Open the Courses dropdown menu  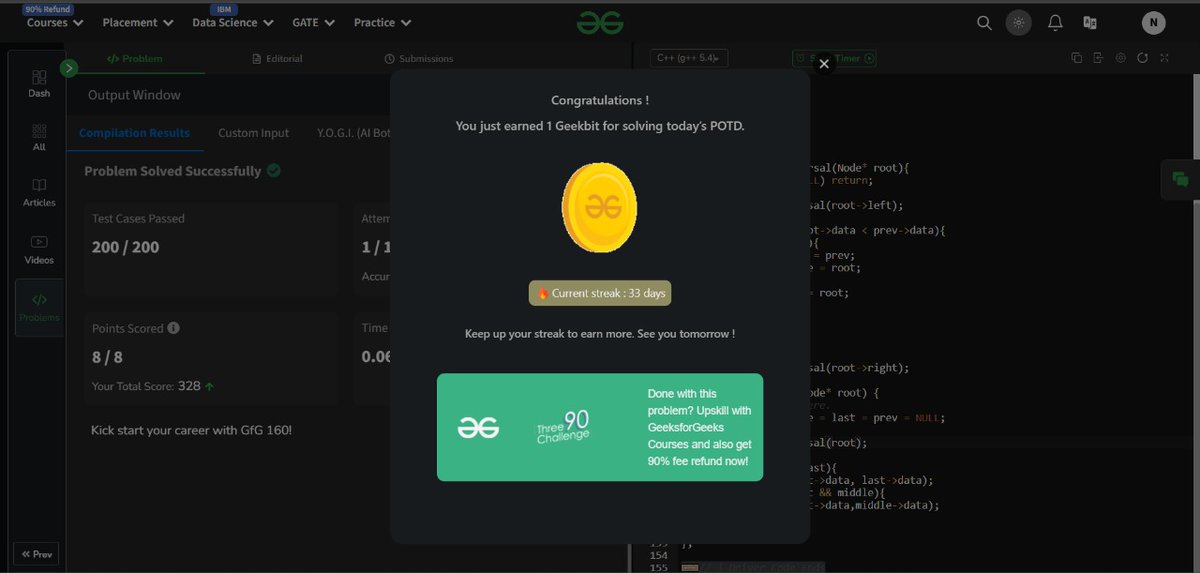pos(55,22)
